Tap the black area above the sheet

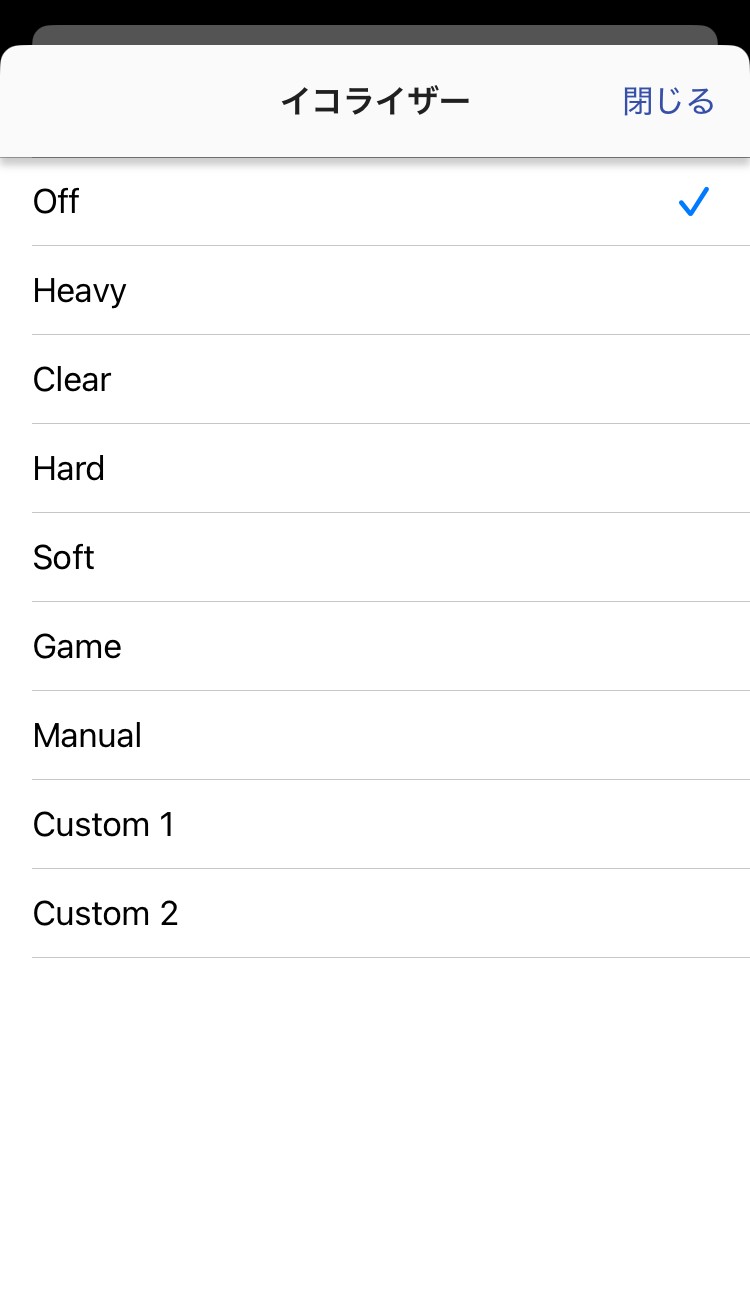[375, 10]
